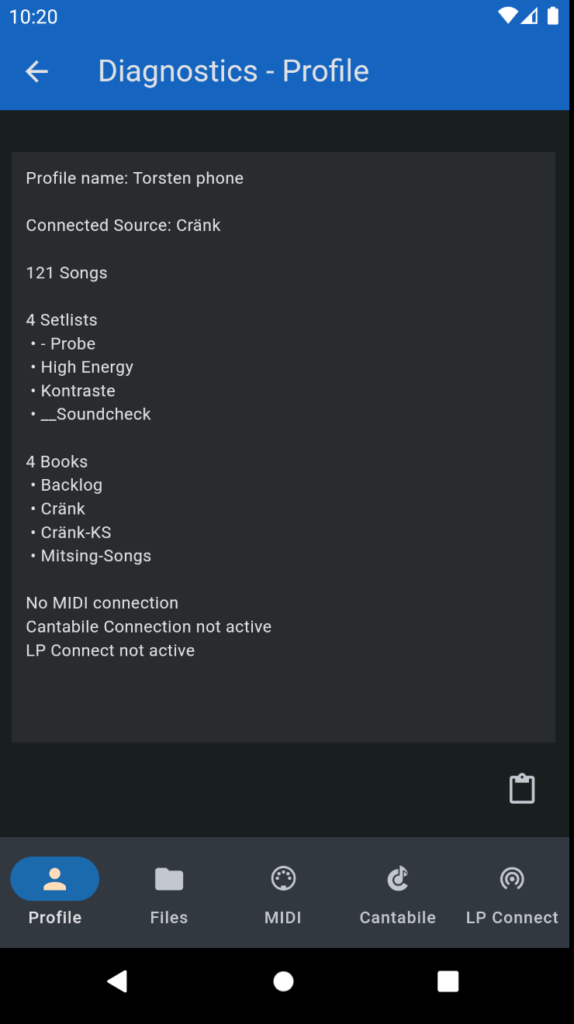Click the Connected Source Cränk line
The height and width of the screenshot is (1024, 574).
point(123,225)
